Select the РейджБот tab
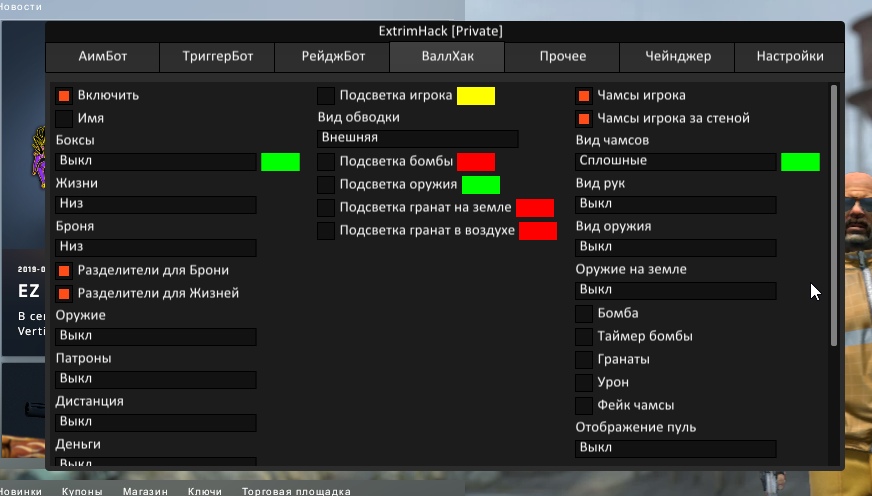Image resolution: width=872 pixels, height=496 pixels. click(333, 57)
